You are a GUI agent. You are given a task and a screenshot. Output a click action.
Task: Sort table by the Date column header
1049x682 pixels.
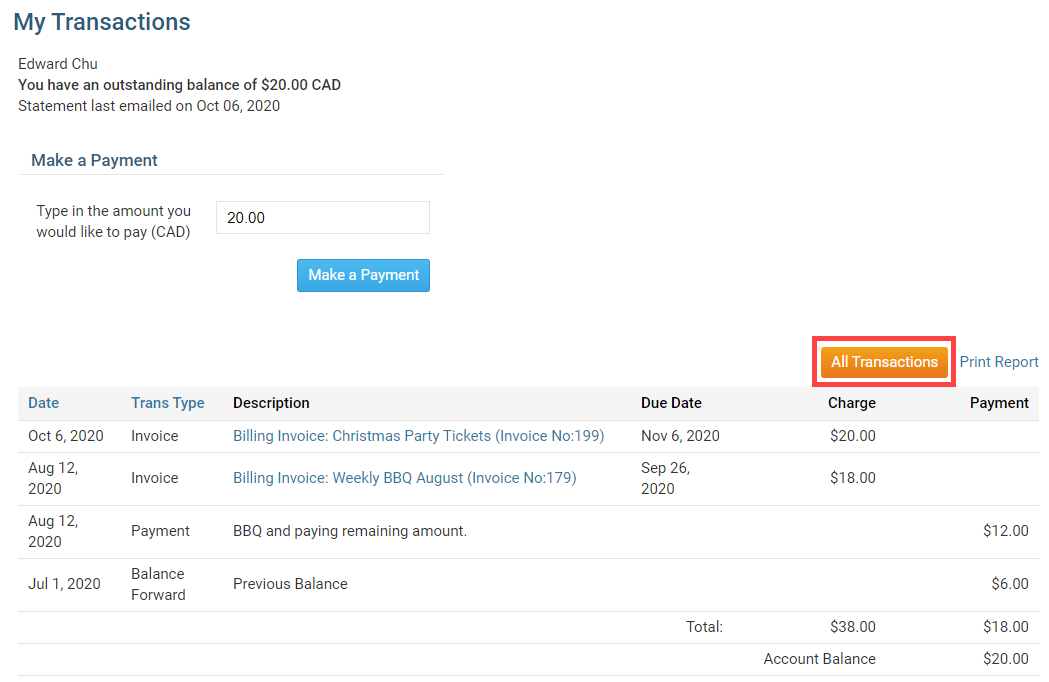click(x=43, y=403)
